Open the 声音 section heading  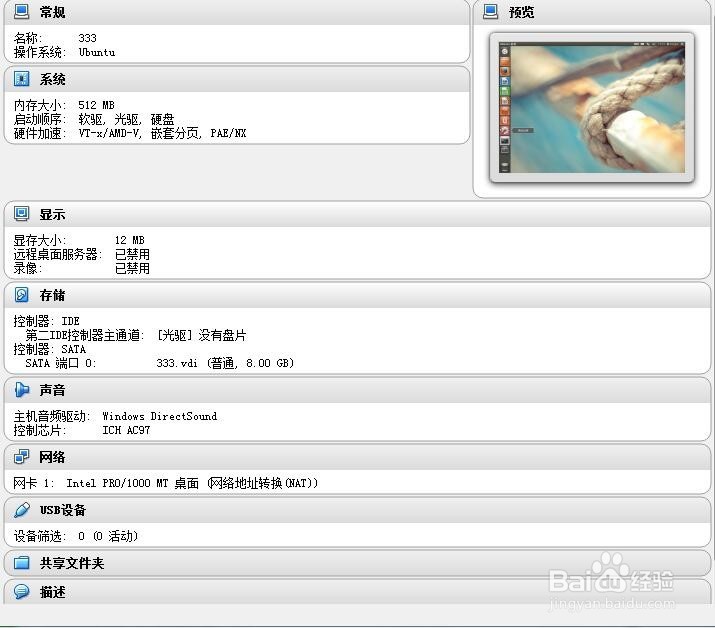point(52,390)
